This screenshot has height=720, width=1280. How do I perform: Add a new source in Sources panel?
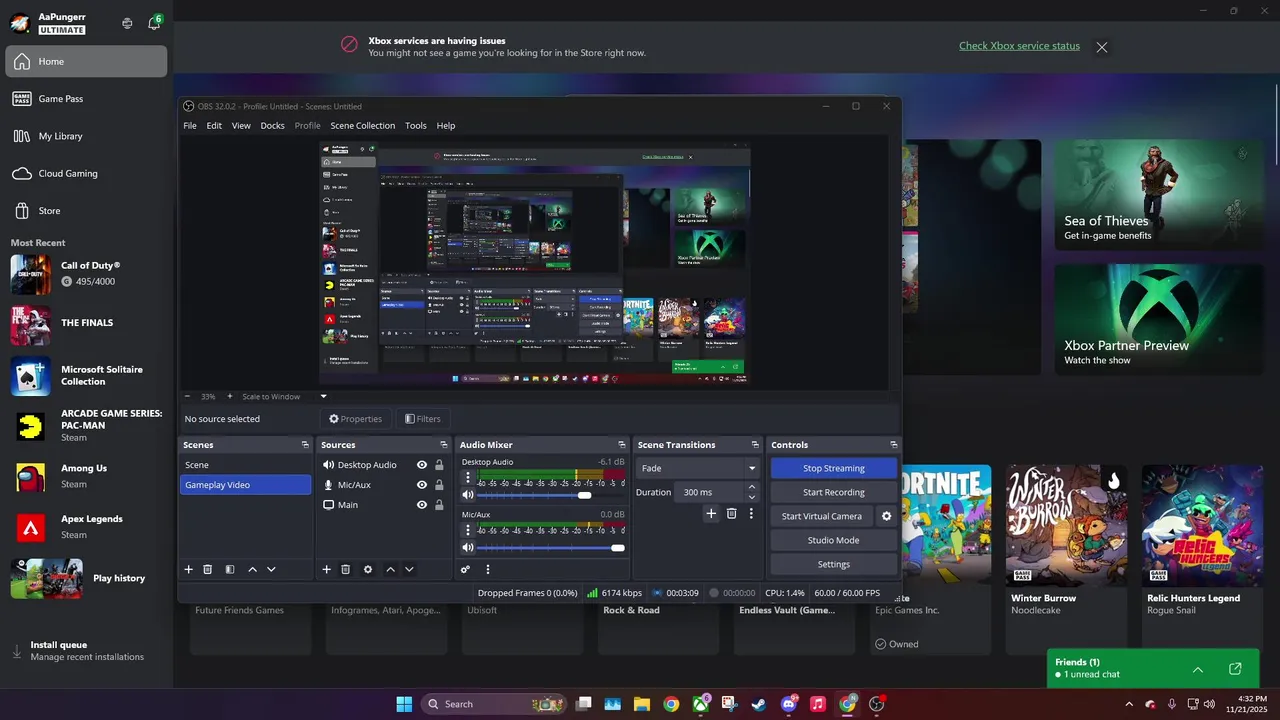tap(326, 569)
